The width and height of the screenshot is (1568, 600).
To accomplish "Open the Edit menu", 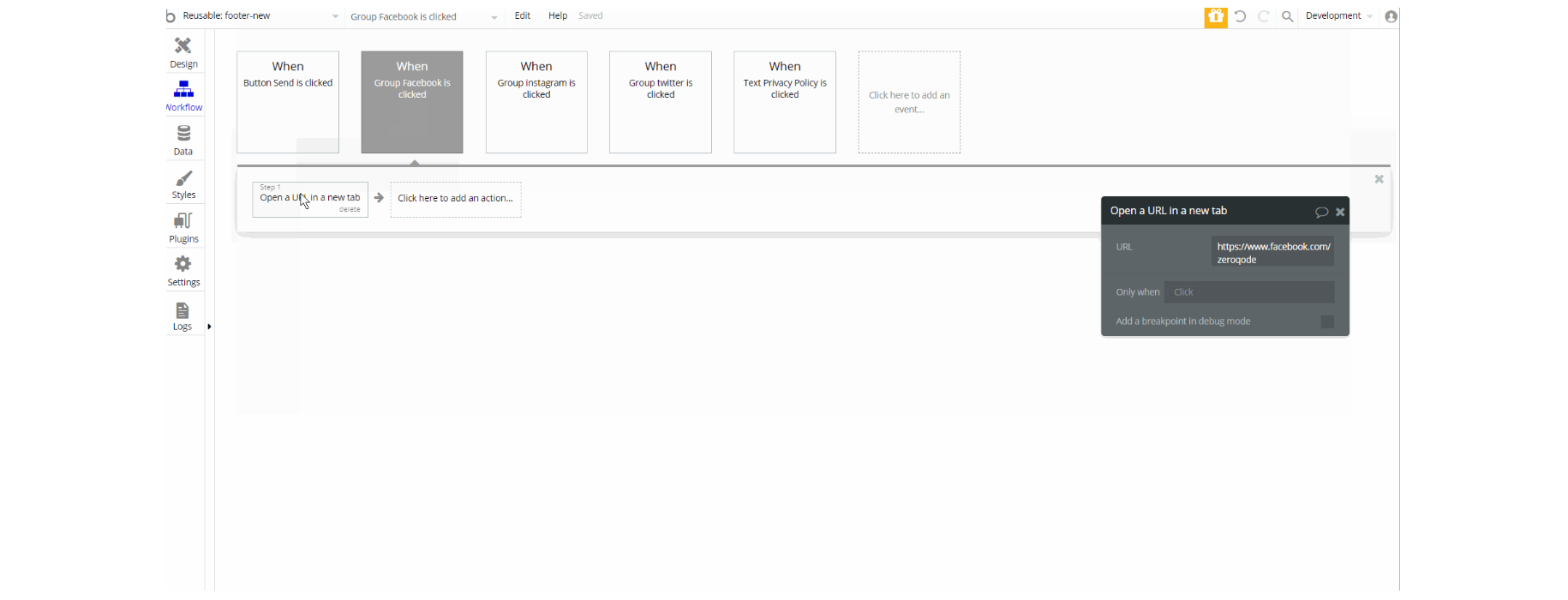I will (x=522, y=16).
